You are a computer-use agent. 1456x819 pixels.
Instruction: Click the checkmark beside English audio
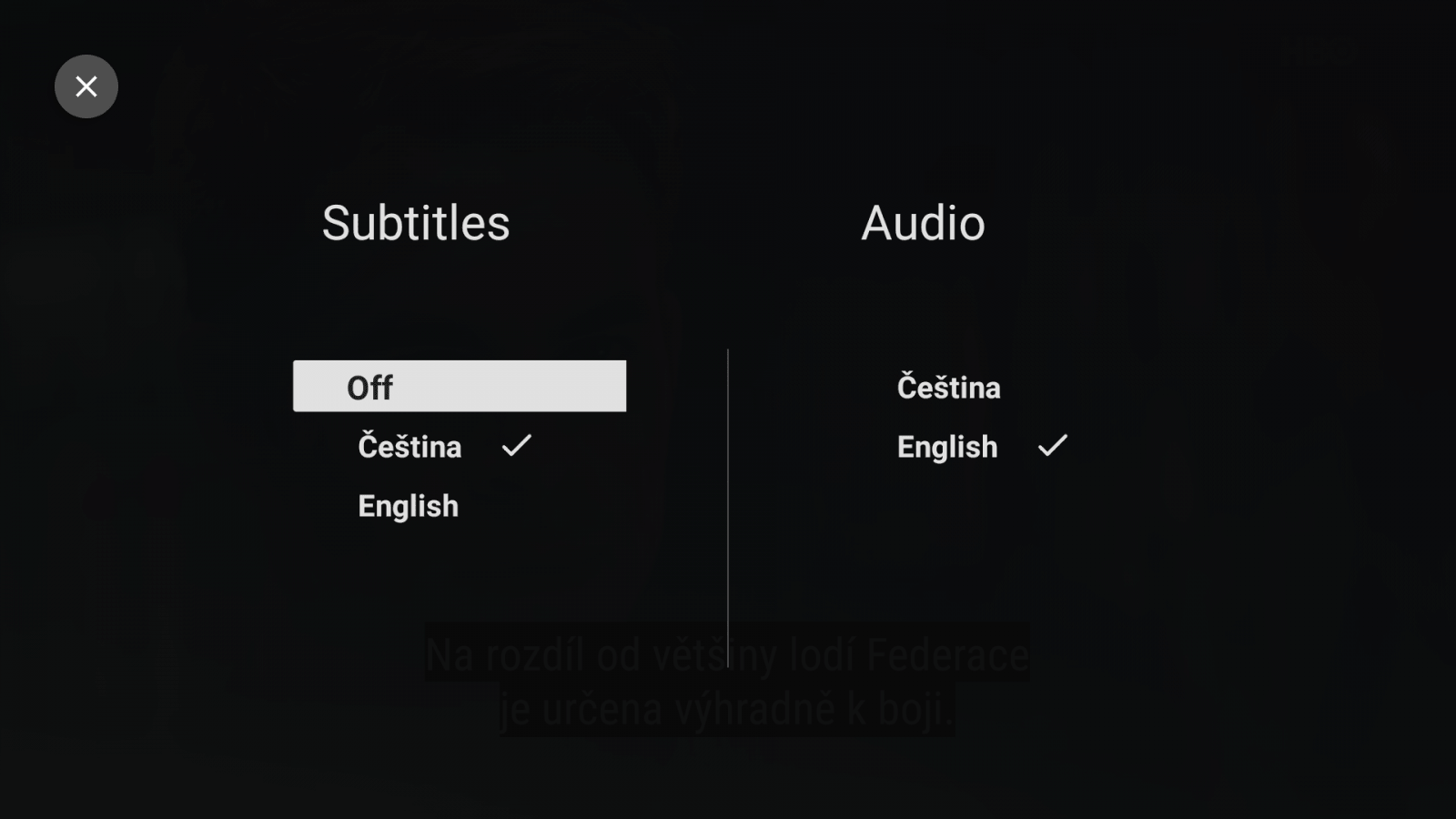[x=1054, y=446]
